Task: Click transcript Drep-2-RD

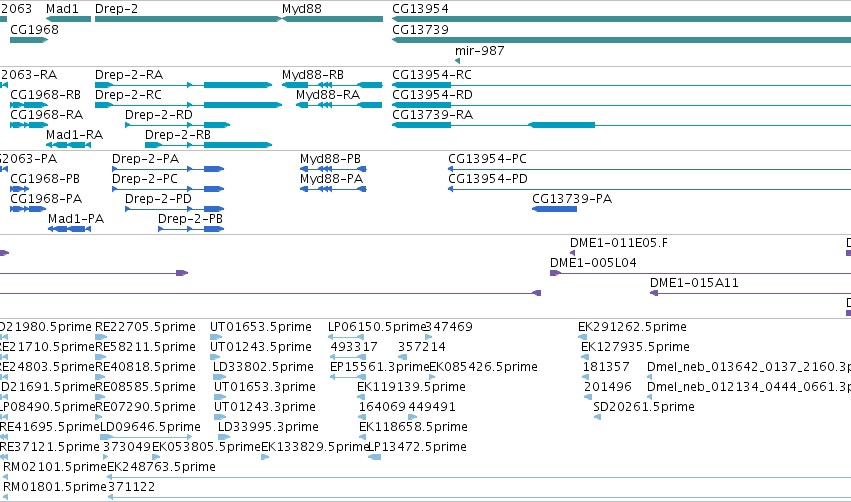Action: click(x=177, y=125)
